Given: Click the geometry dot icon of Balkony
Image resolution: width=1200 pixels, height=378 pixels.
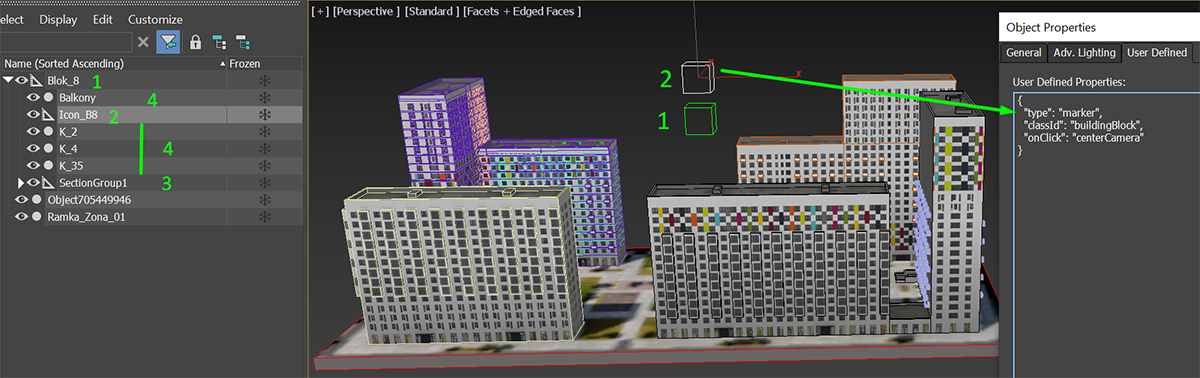Looking at the screenshot, I should tap(48, 98).
